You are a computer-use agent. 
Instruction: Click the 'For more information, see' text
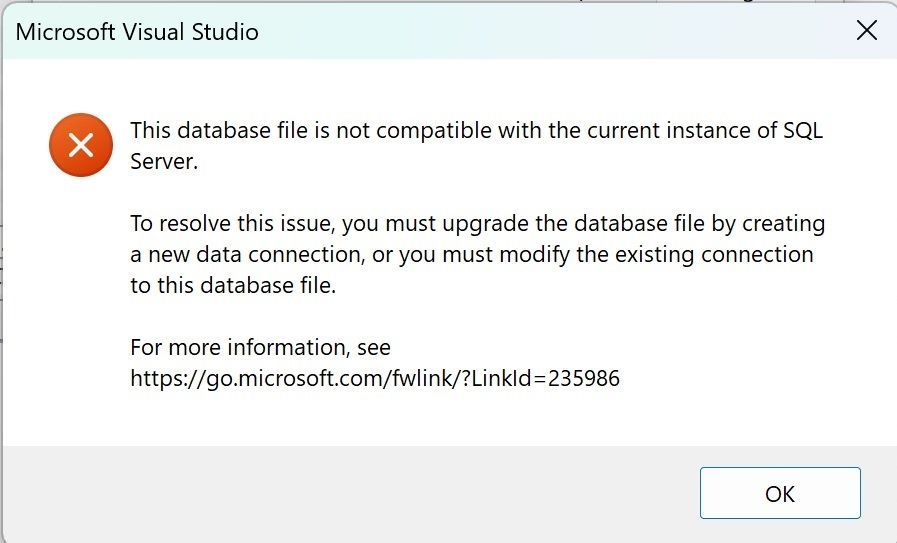pos(260,347)
